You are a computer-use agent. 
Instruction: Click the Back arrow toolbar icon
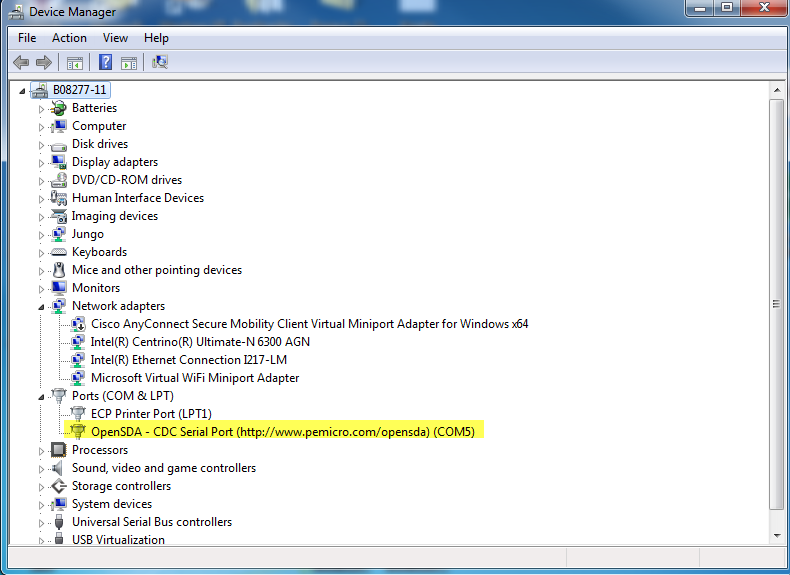(x=21, y=62)
